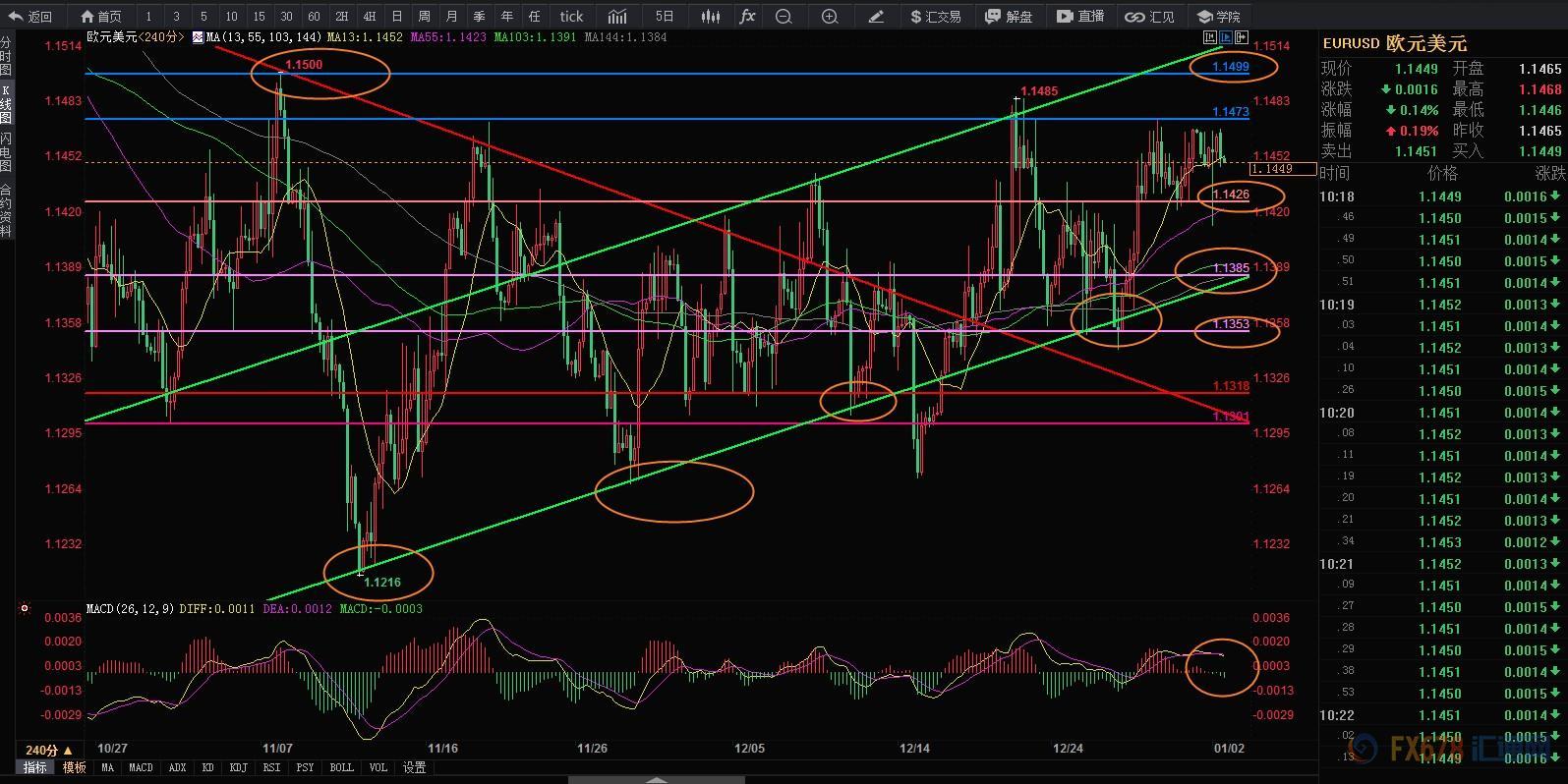Click 最高 value 1.1468
Image resolution: width=1568 pixels, height=784 pixels.
coord(1539,89)
